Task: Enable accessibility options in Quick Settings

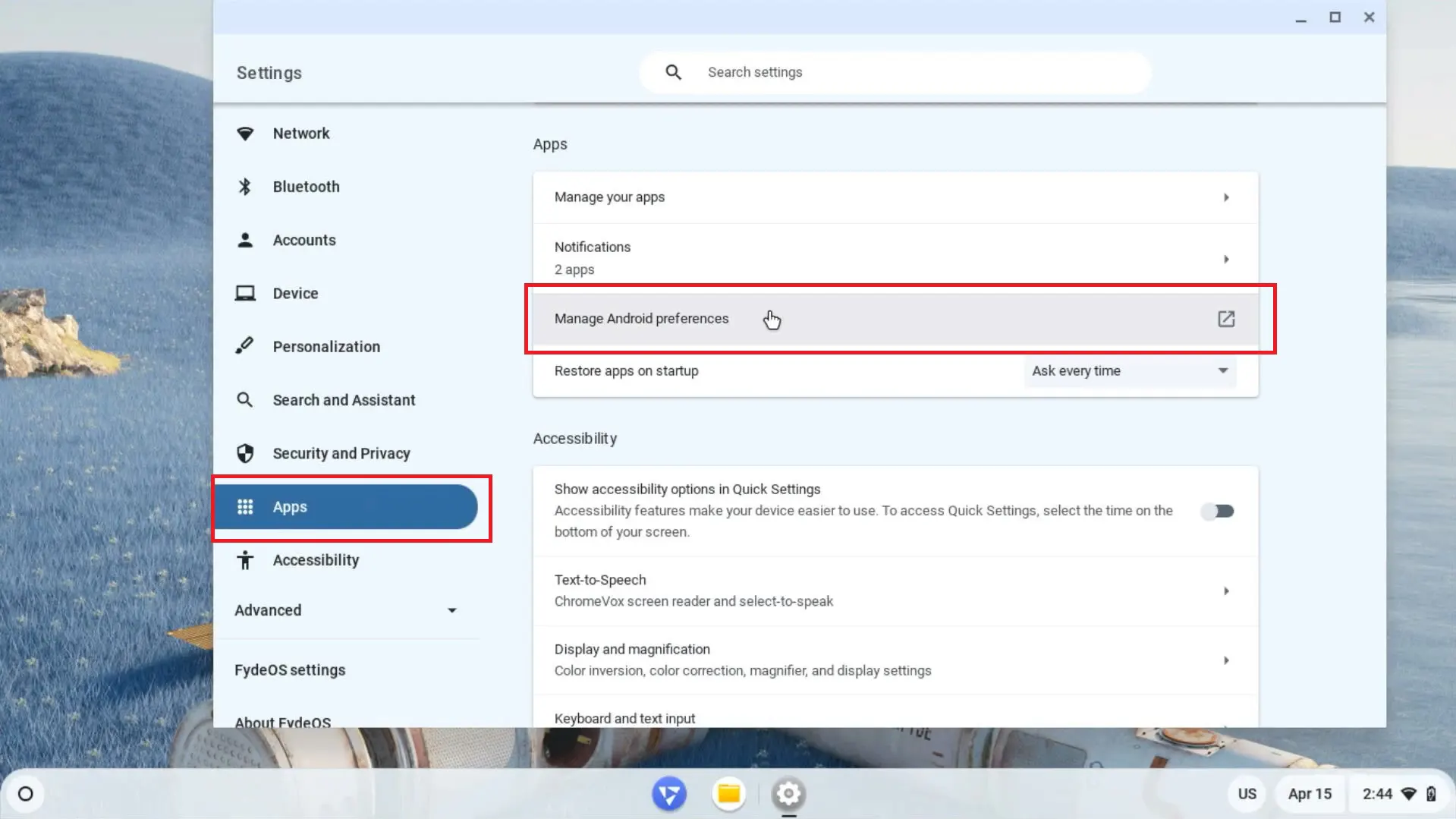Action: [x=1217, y=511]
